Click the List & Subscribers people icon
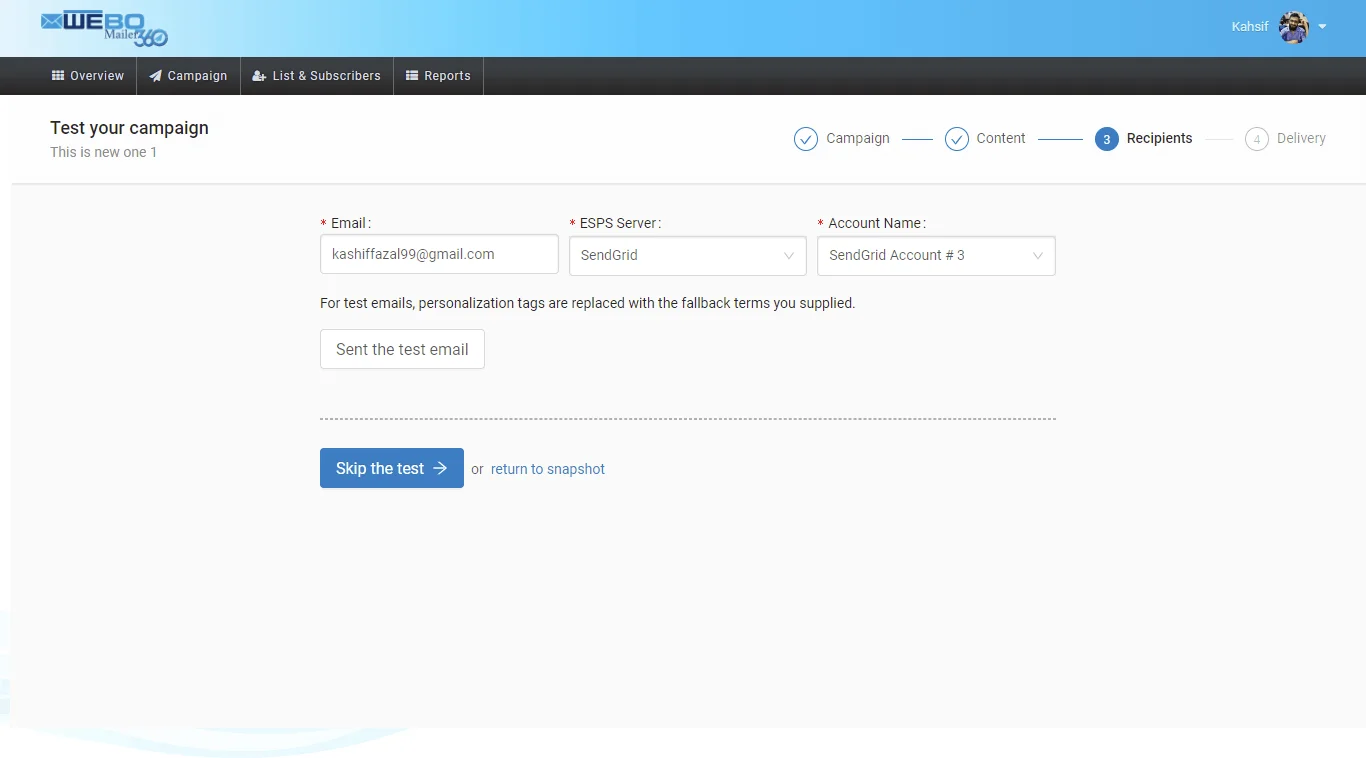 259,76
